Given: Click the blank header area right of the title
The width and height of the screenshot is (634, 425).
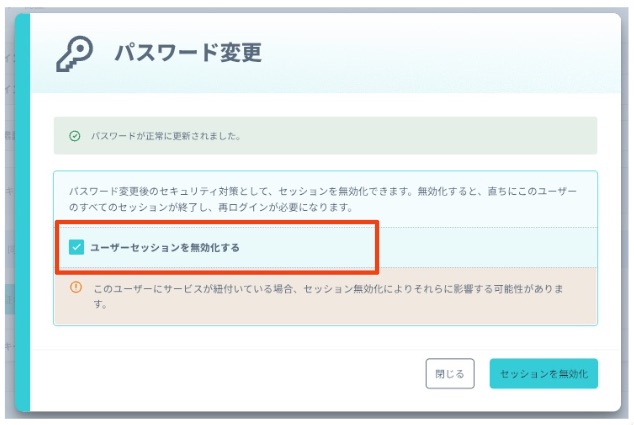Looking at the screenshot, I should [450, 53].
